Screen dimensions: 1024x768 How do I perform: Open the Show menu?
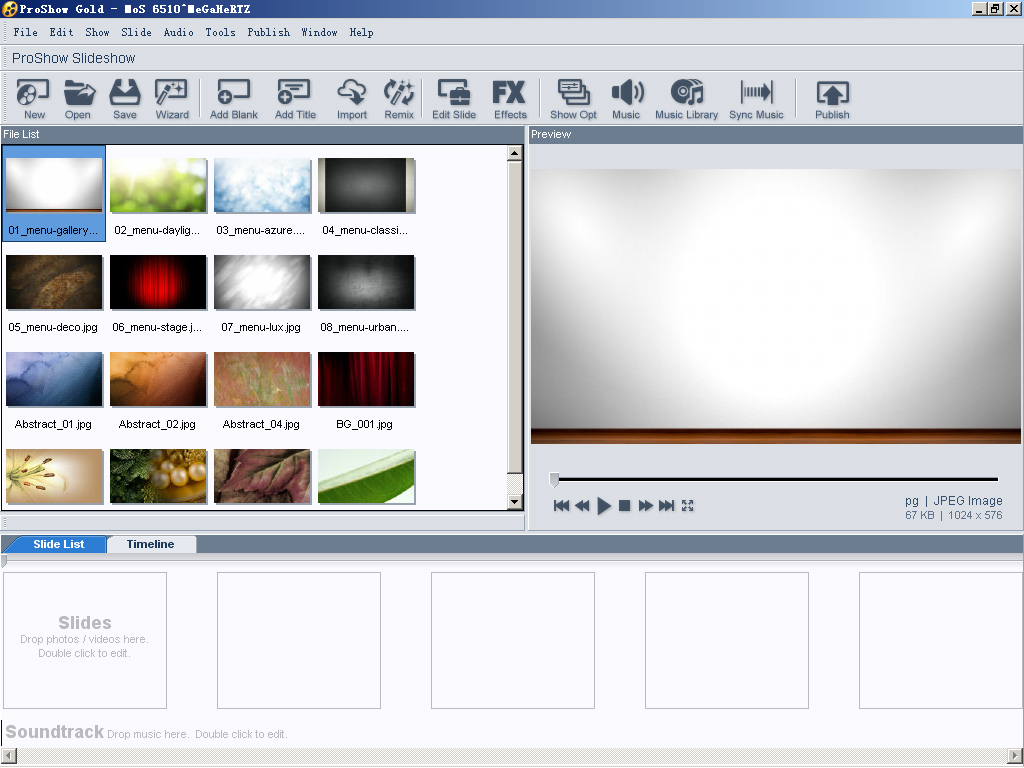click(x=97, y=32)
